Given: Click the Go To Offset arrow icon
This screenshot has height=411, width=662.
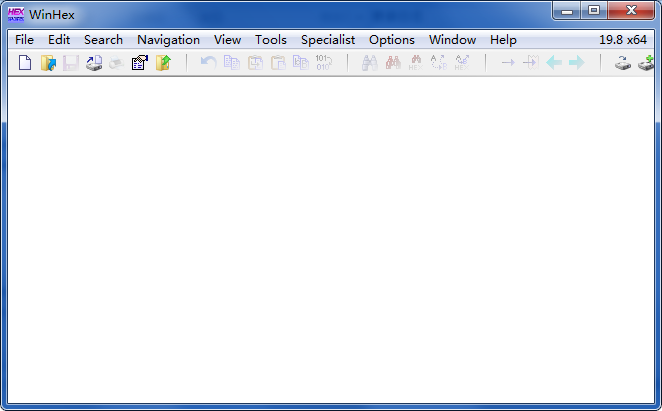Looking at the screenshot, I should [508, 63].
